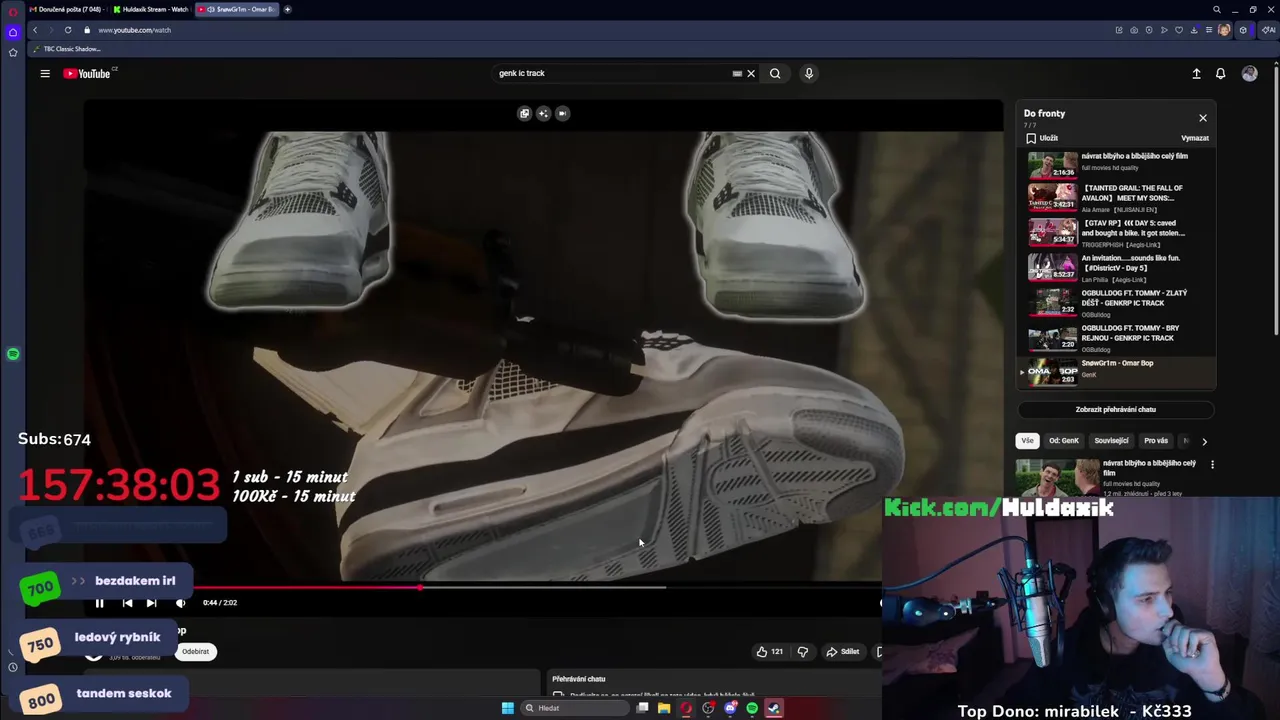Open the green sidebar Spotify icon

click(13, 354)
